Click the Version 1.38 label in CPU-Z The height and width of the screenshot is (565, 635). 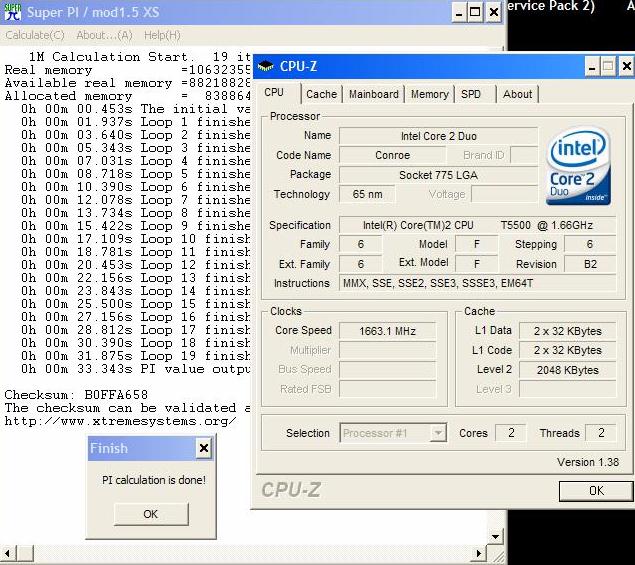(588, 462)
